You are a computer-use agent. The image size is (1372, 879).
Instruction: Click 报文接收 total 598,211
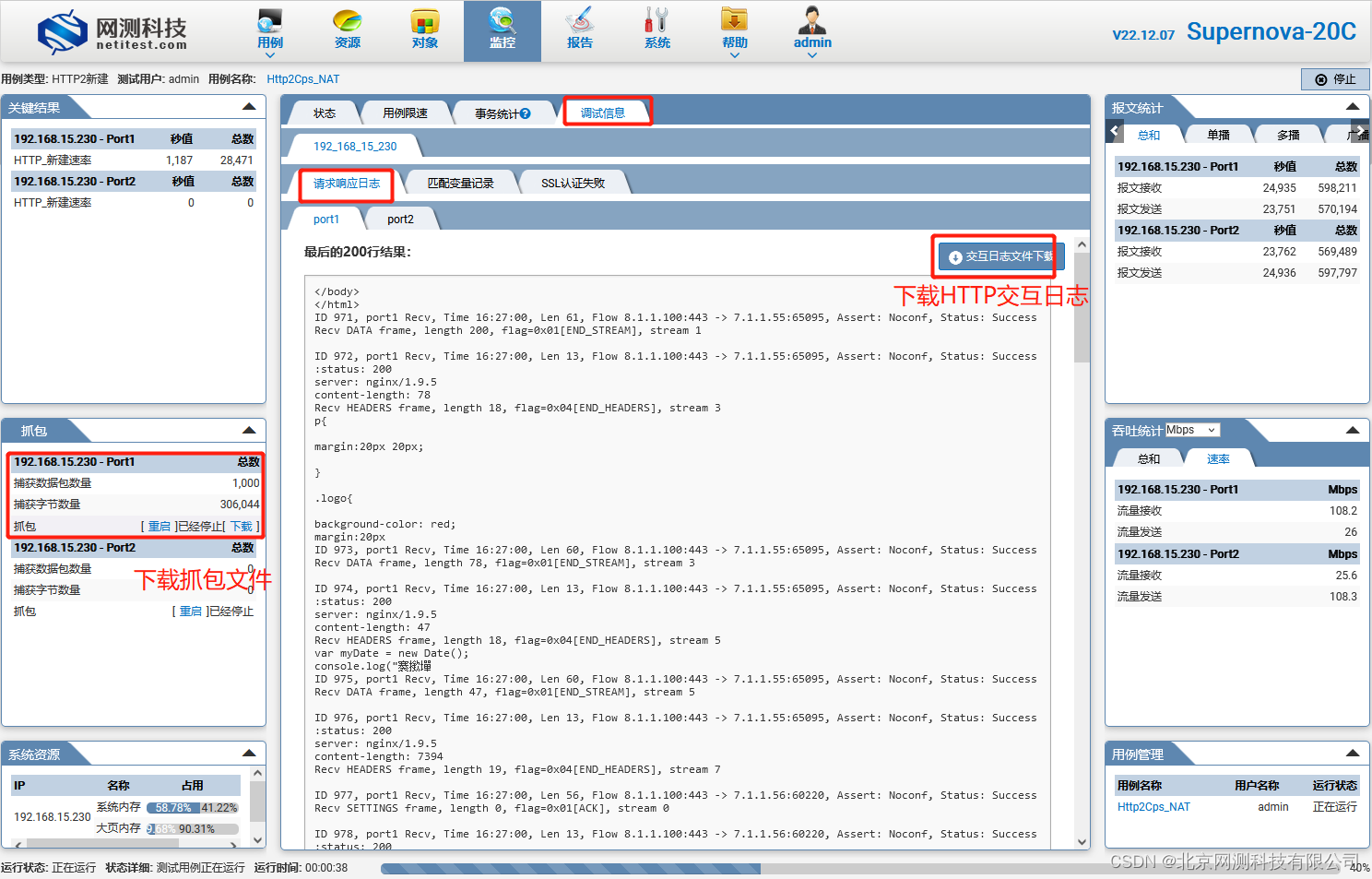(1338, 188)
